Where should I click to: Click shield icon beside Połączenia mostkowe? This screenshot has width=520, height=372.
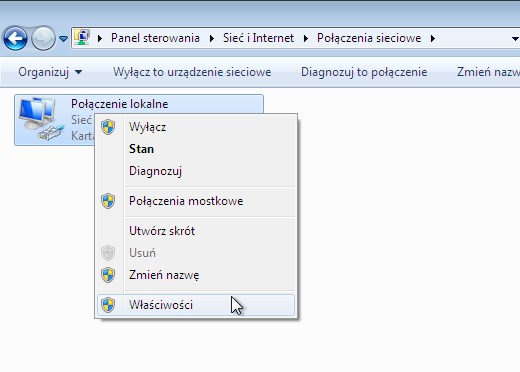[108, 201]
